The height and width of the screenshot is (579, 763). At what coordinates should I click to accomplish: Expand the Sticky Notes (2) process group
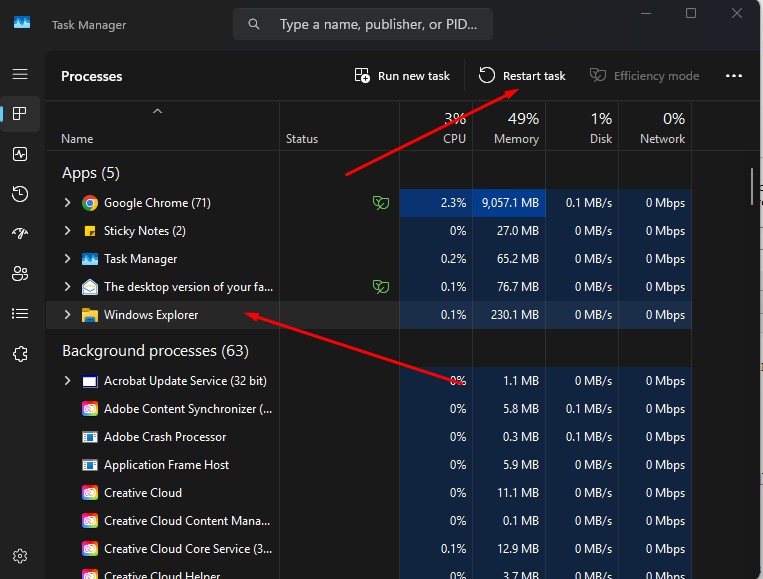tap(68, 231)
